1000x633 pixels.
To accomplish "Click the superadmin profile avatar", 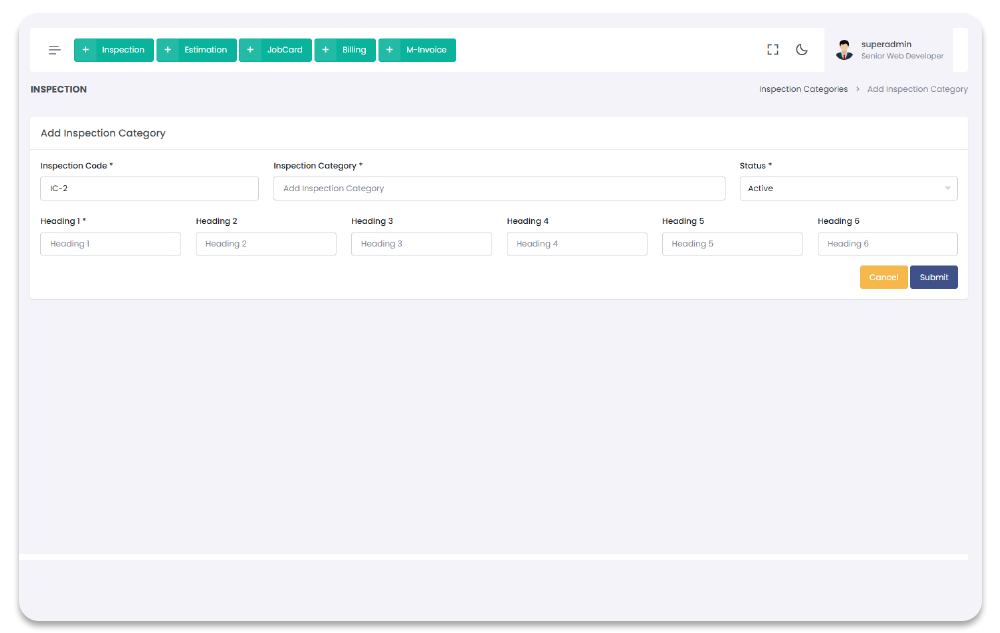I will [845, 50].
